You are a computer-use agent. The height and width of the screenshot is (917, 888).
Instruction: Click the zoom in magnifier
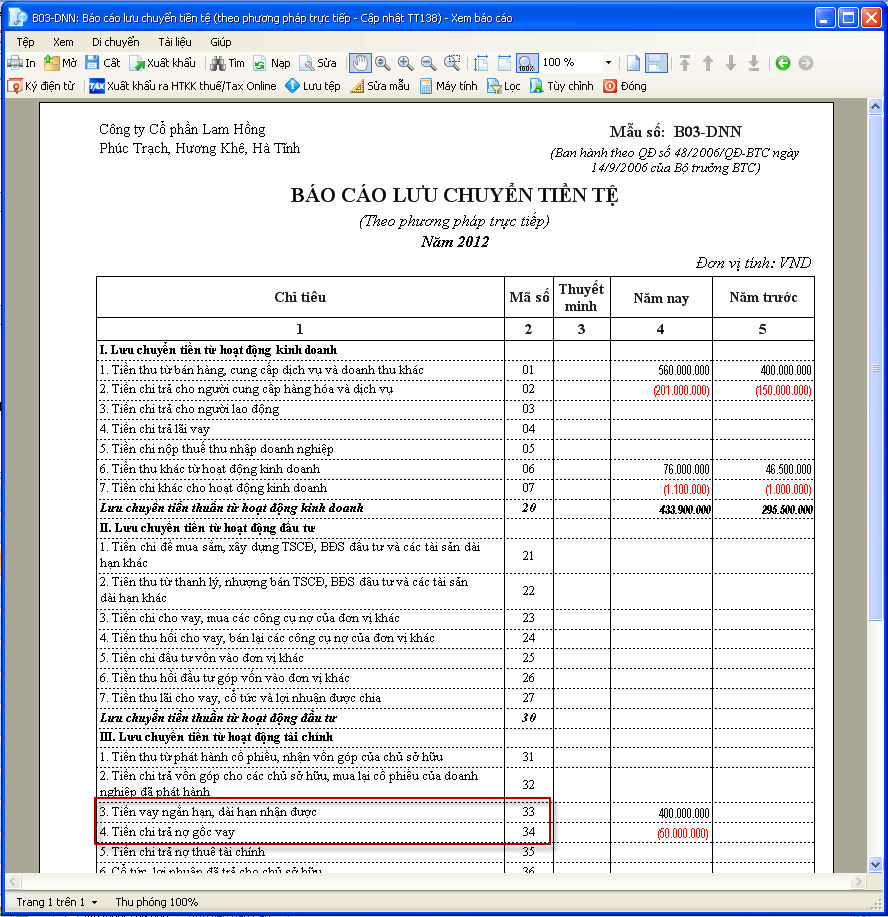coord(405,63)
